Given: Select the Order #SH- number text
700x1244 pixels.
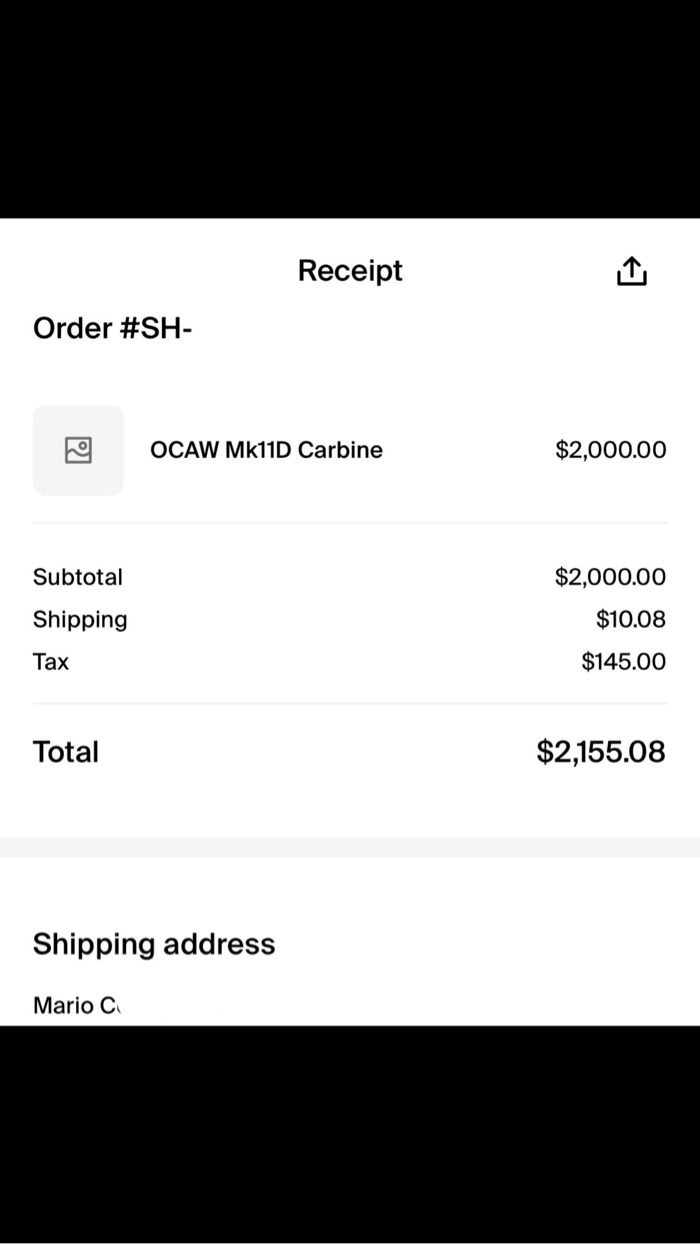Looking at the screenshot, I should (x=112, y=328).
